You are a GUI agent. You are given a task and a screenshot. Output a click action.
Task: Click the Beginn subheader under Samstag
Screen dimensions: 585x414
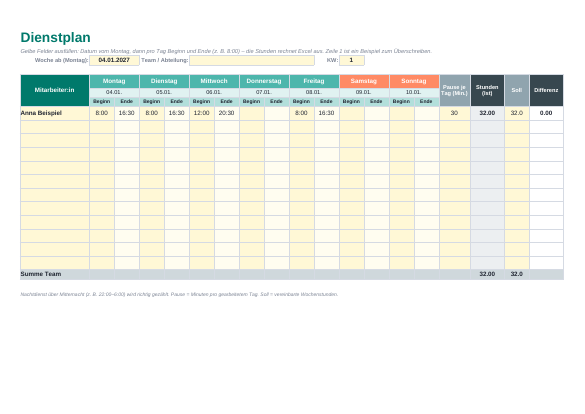[352, 101]
